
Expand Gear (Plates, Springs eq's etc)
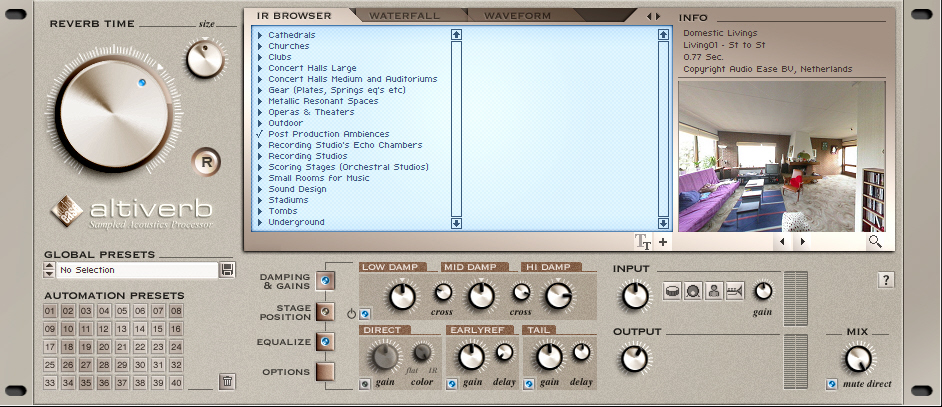pyautogui.click(x=260, y=90)
